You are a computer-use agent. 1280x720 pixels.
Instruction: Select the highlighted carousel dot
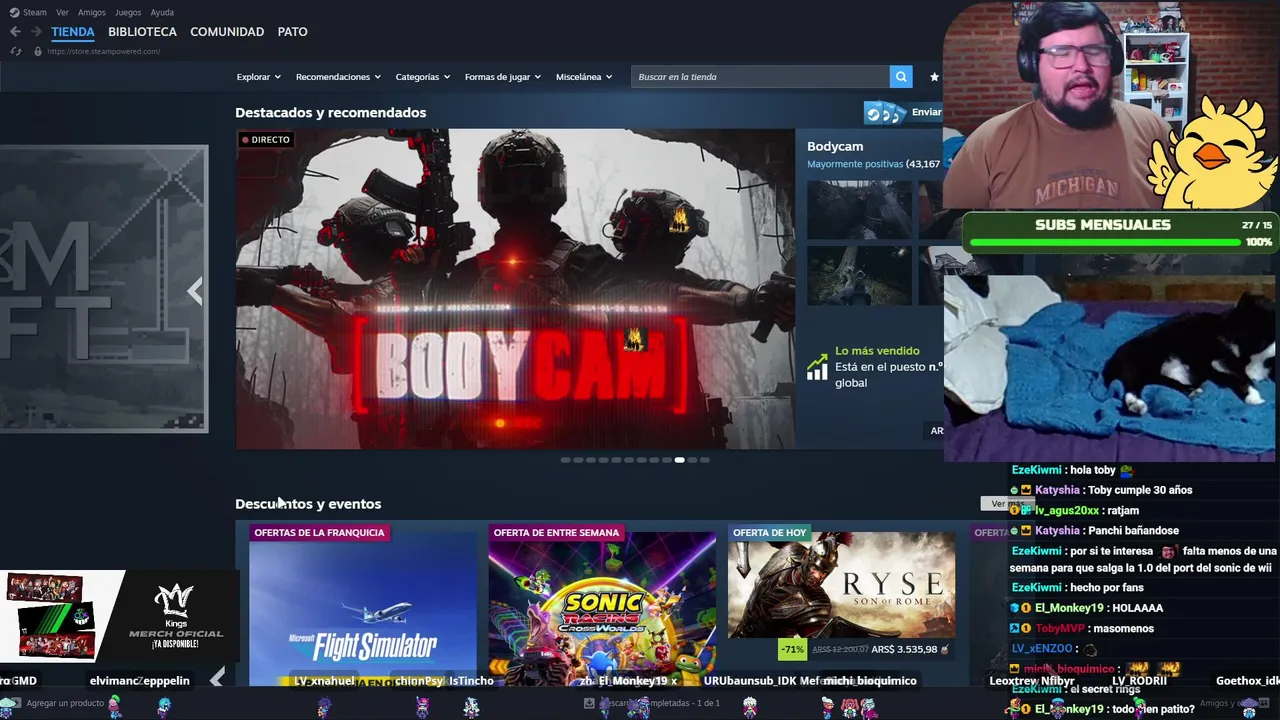(x=679, y=460)
